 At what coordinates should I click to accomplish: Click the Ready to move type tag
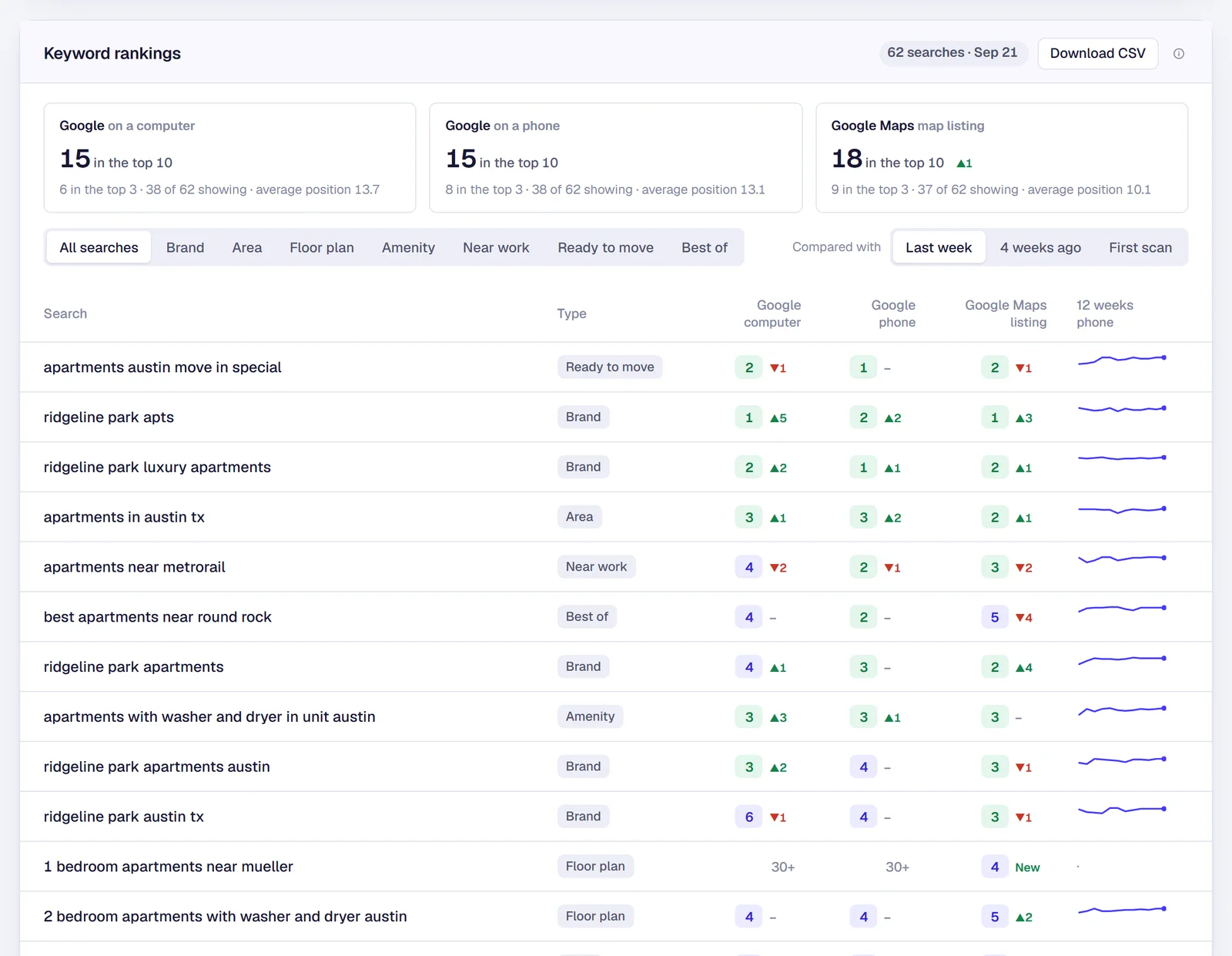tap(610, 367)
